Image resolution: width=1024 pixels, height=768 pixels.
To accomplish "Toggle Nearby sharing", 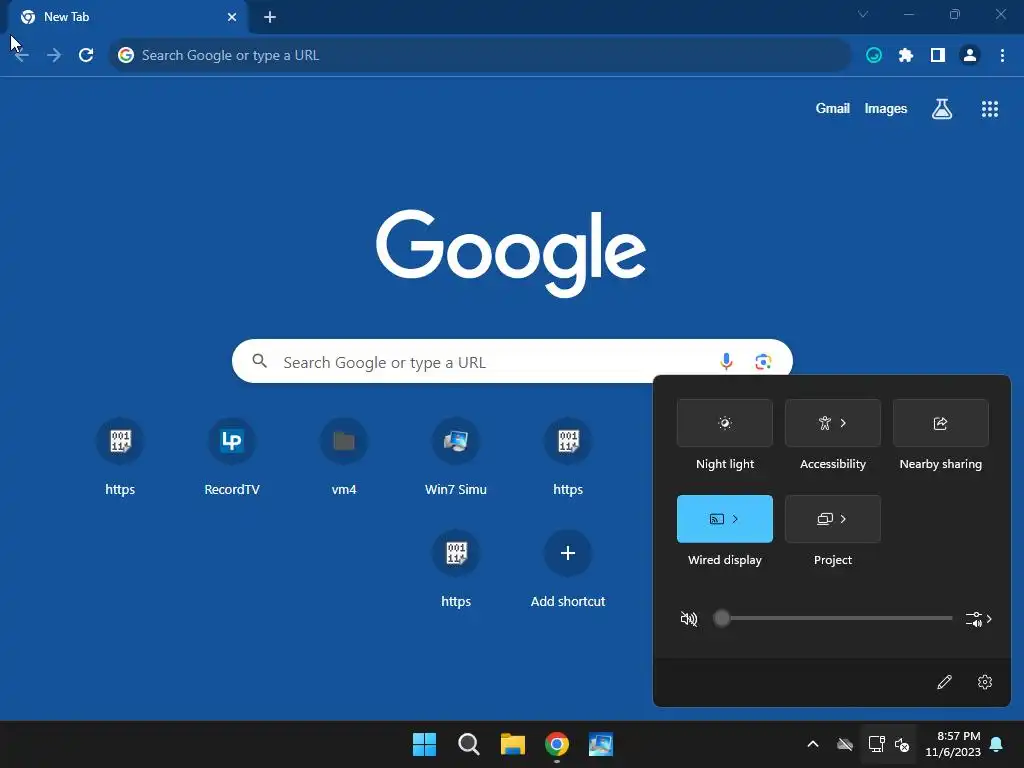I will pos(940,423).
